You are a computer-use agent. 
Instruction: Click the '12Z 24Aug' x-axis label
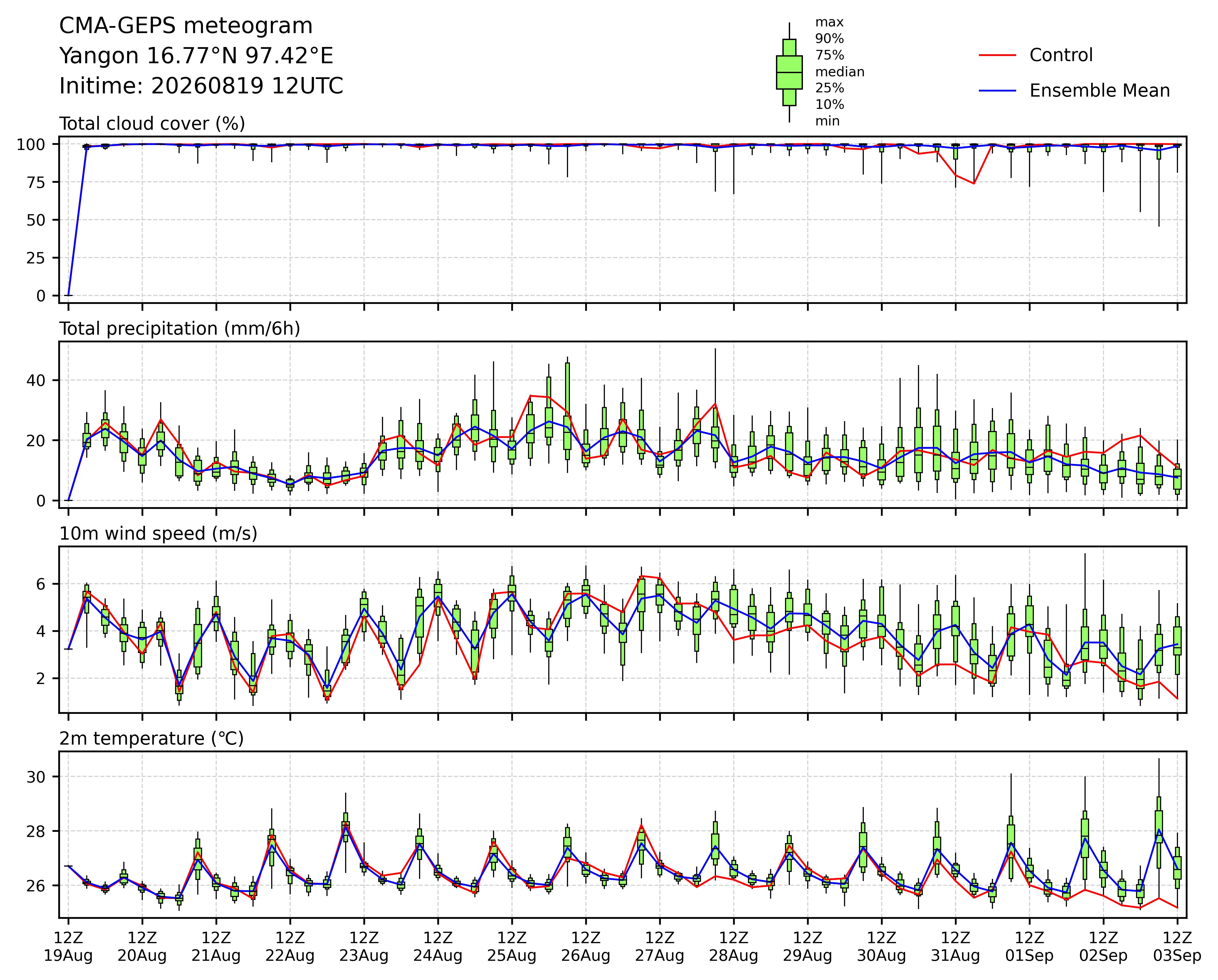tap(438, 947)
